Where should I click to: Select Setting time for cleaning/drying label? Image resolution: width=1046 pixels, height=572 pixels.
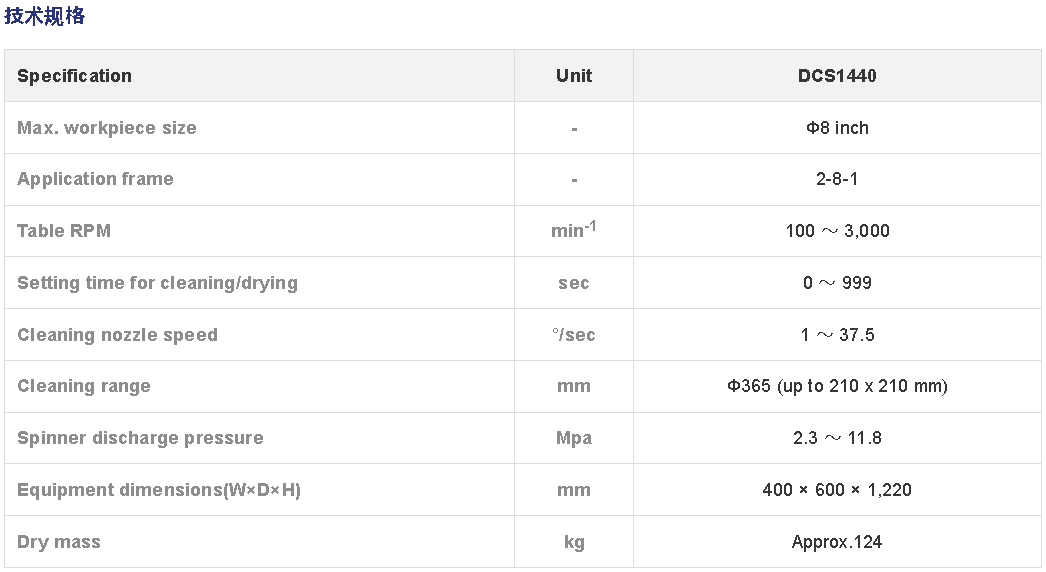tap(157, 283)
